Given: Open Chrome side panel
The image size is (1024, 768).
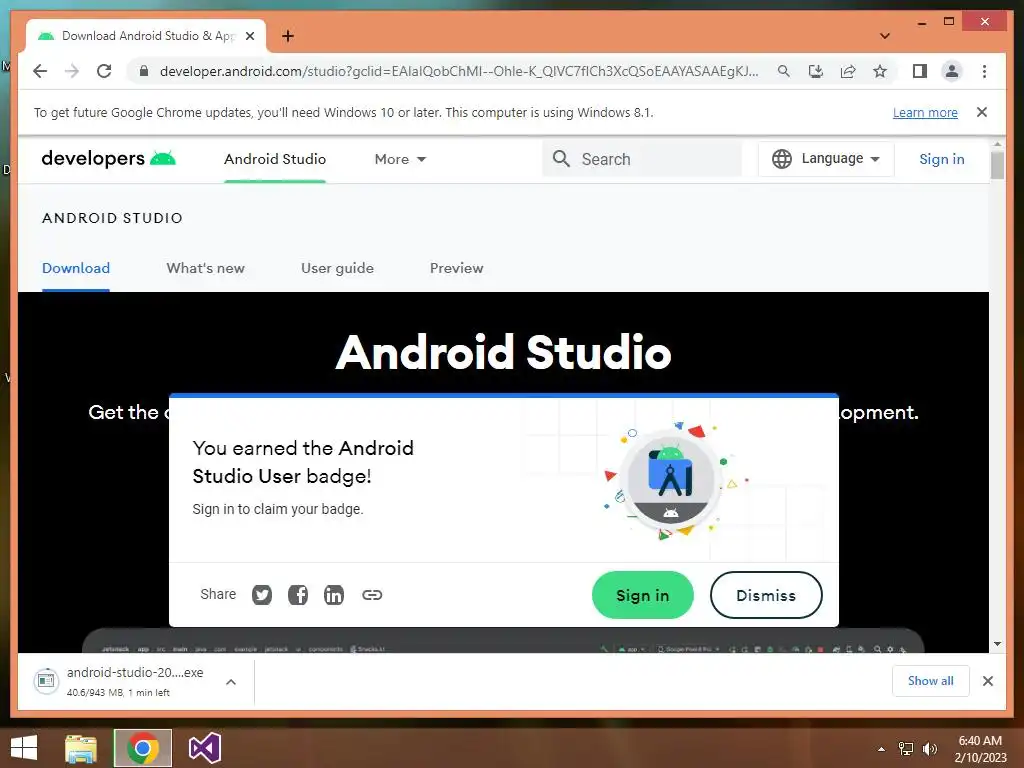Looking at the screenshot, I should coord(920,71).
